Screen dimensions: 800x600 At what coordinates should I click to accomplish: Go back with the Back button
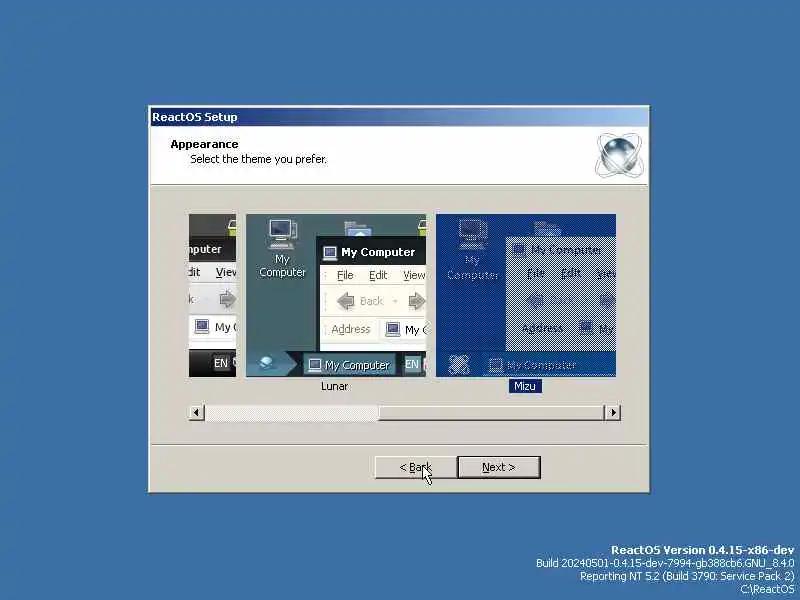click(x=416, y=467)
